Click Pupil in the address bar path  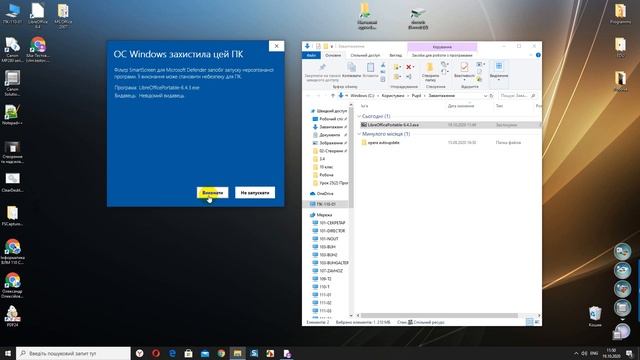pyautogui.click(x=416, y=96)
